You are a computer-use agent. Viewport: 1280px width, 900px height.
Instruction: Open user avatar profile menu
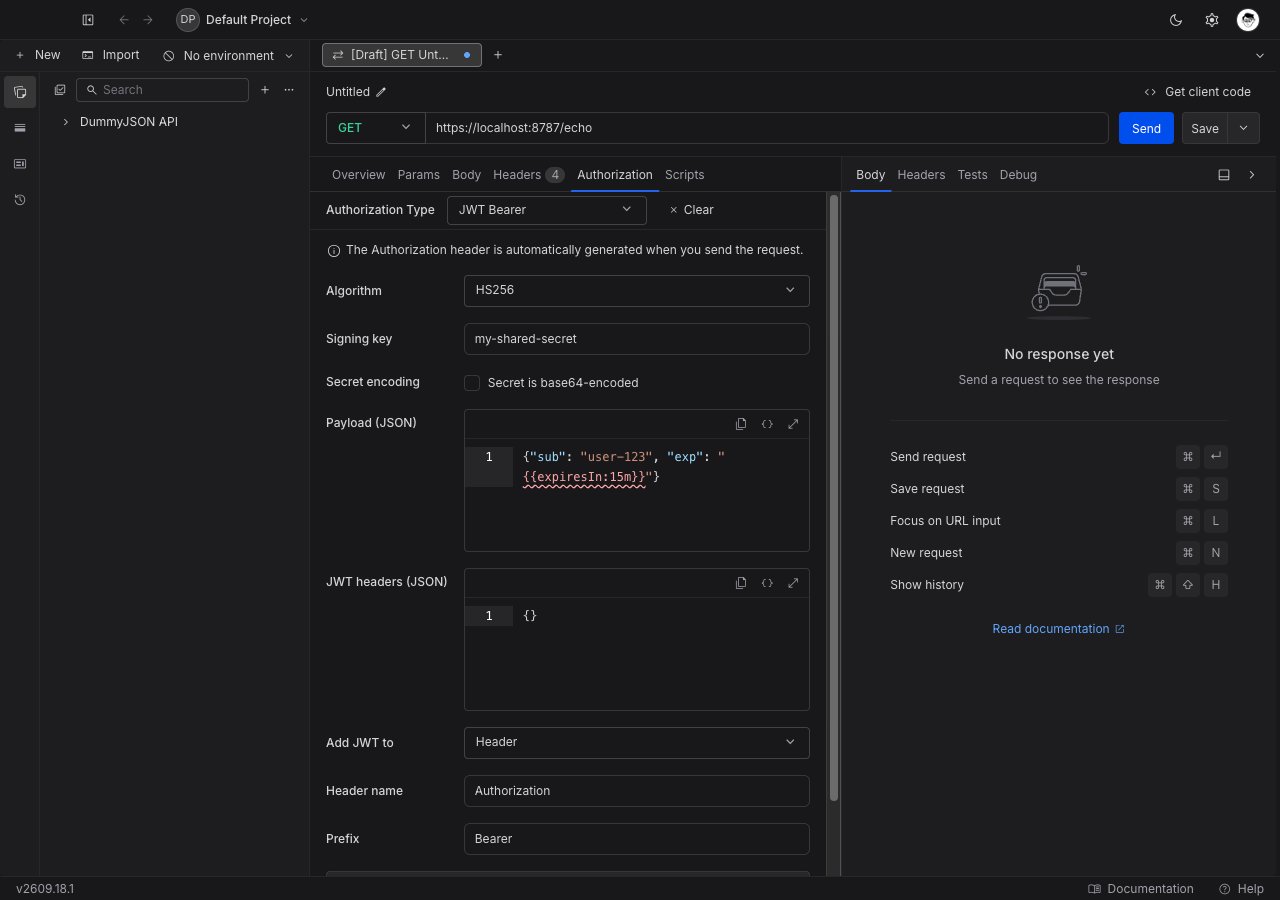point(1248,20)
